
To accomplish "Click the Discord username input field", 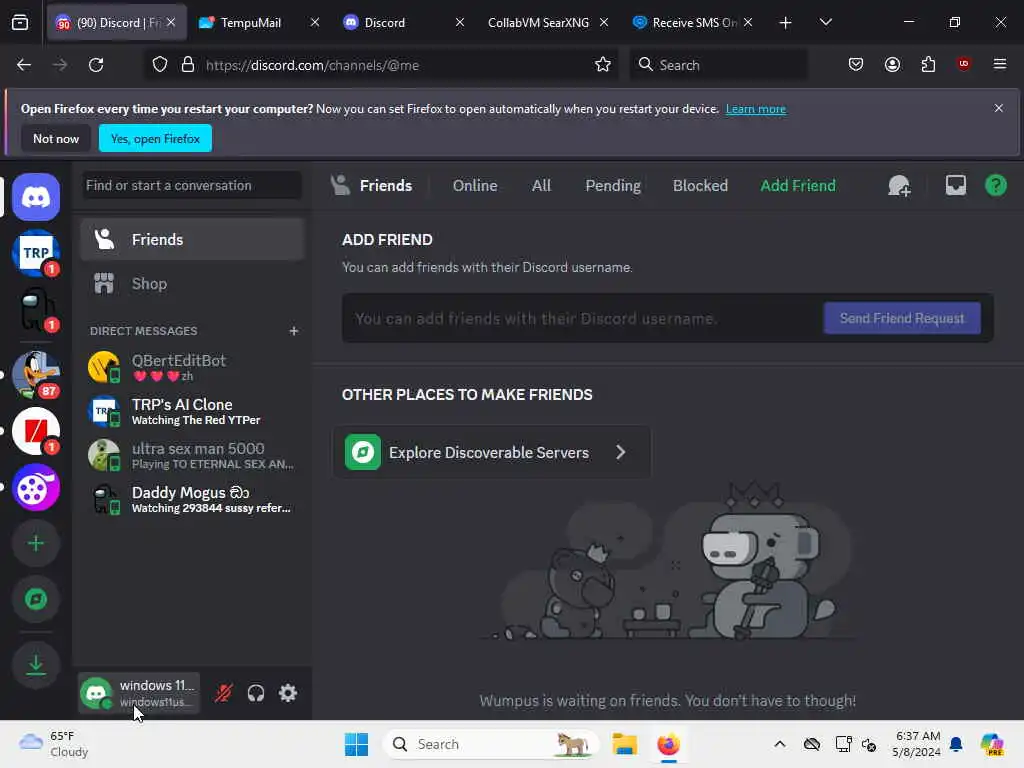I will tap(581, 319).
